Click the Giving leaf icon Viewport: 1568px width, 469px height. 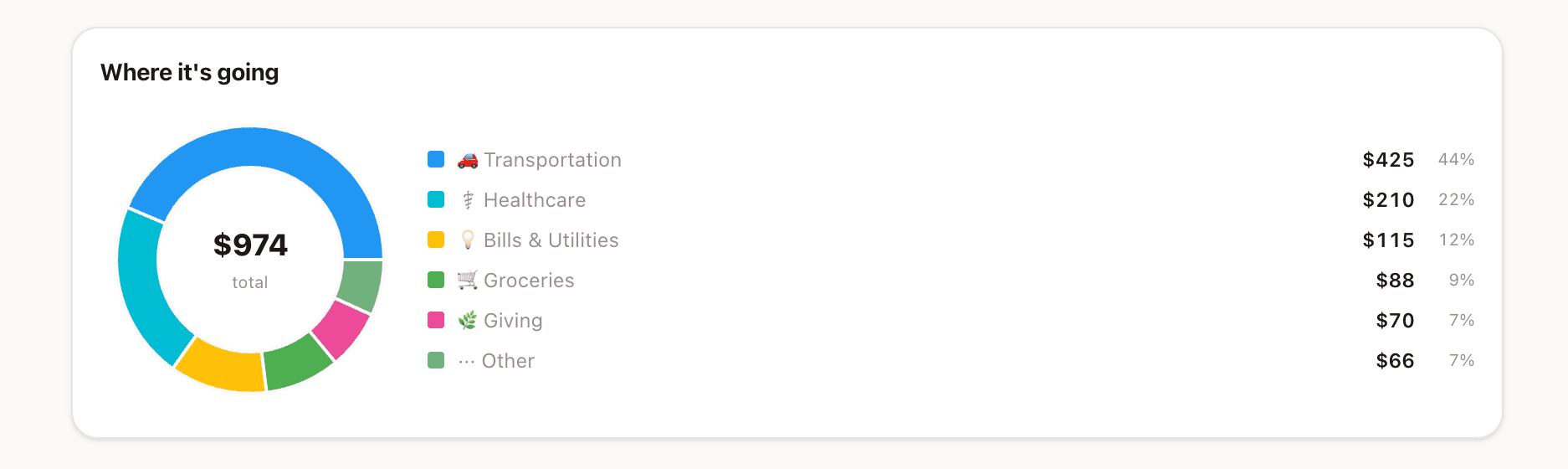(468, 321)
